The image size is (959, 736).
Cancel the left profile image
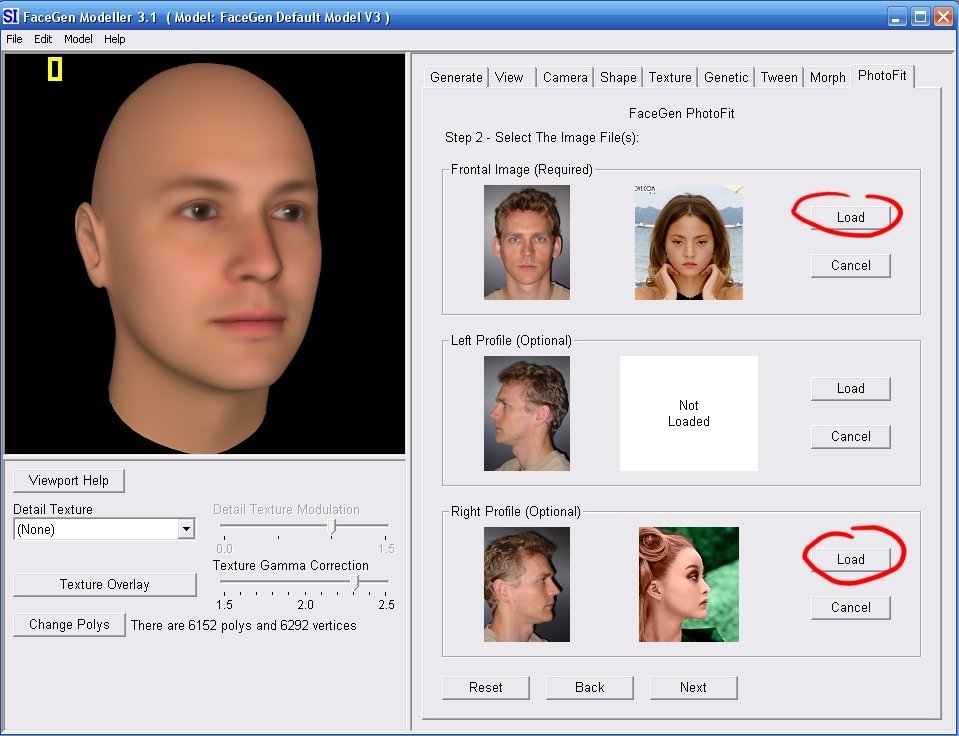point(850,436)
